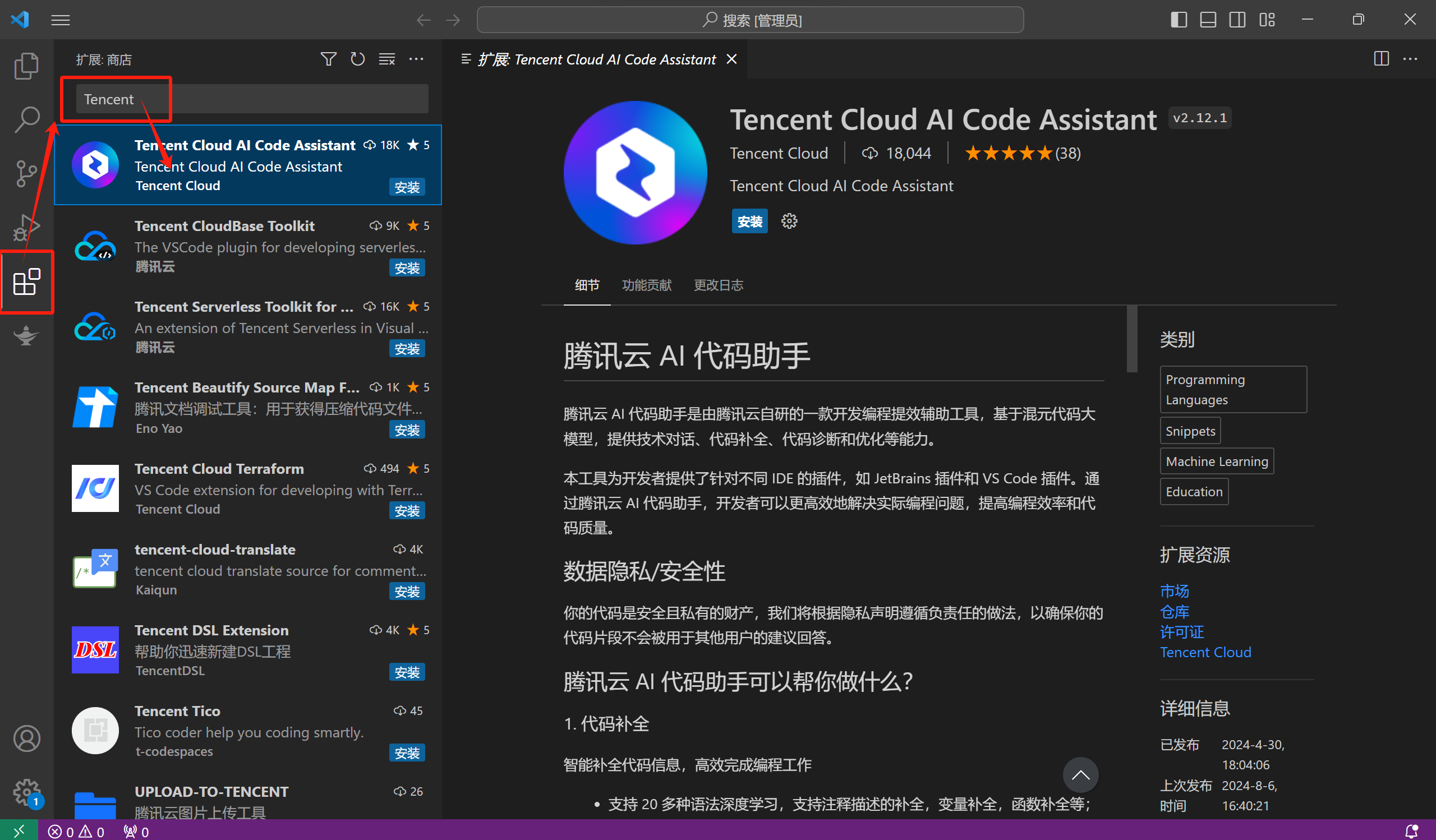The height and width of the screenshot is (840, 1436).
Task: Open the Machine Learning category tag
Action: 1217,461
